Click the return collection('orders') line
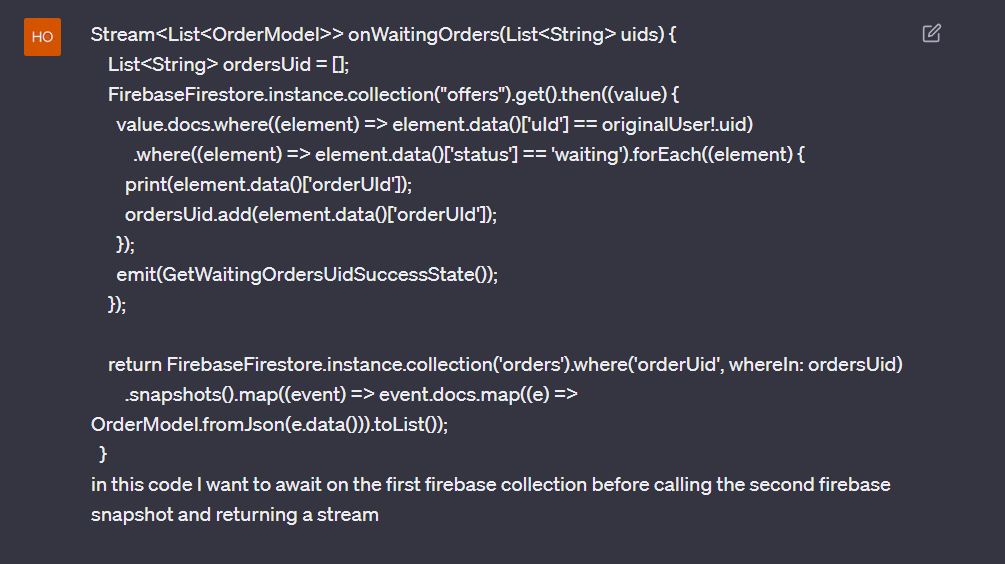 click(x=505, y=365)
